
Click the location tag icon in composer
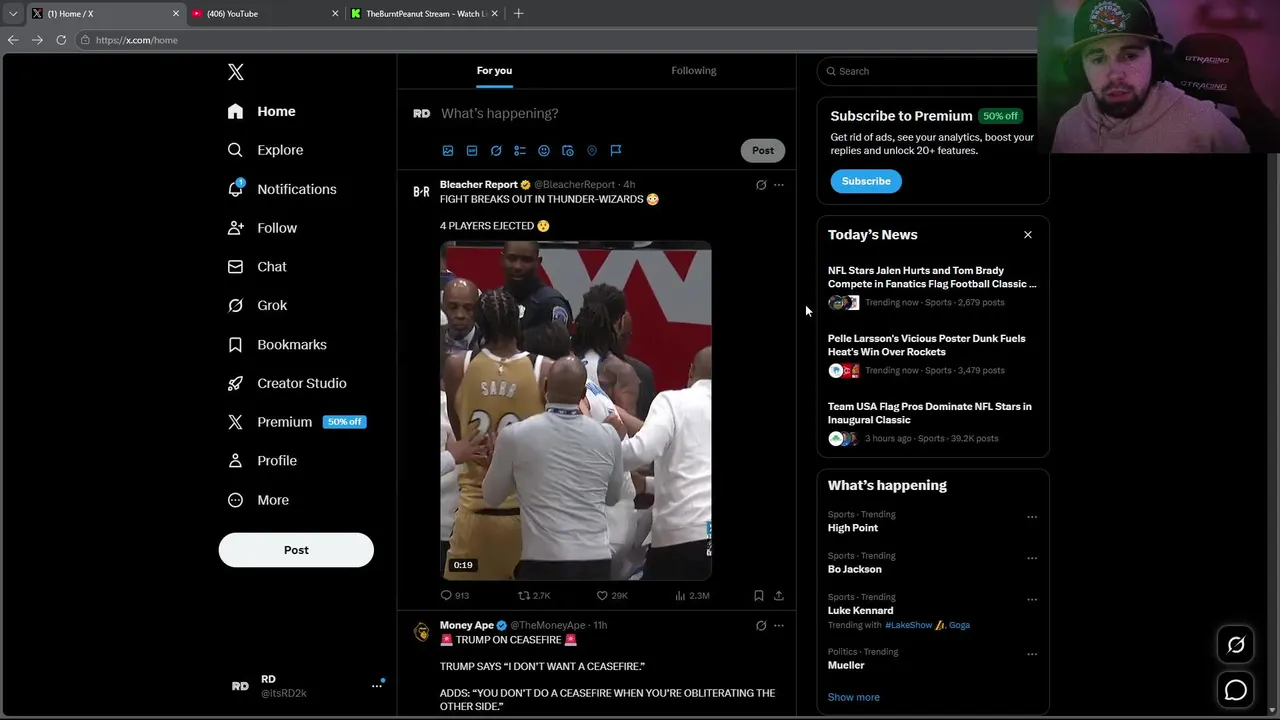pyautogui.click(x=592, y=151)
